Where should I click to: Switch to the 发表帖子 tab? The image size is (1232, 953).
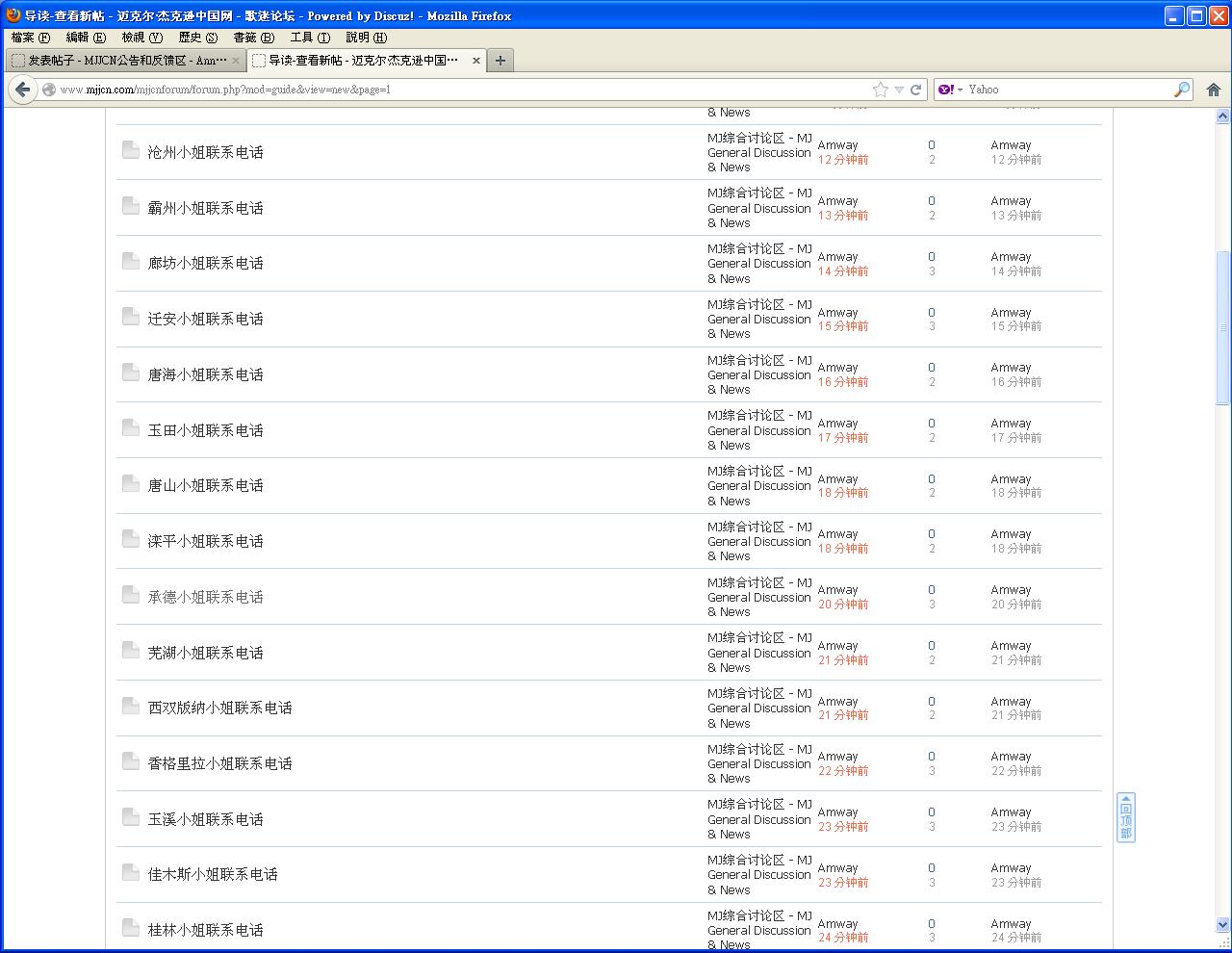(123, 61)
